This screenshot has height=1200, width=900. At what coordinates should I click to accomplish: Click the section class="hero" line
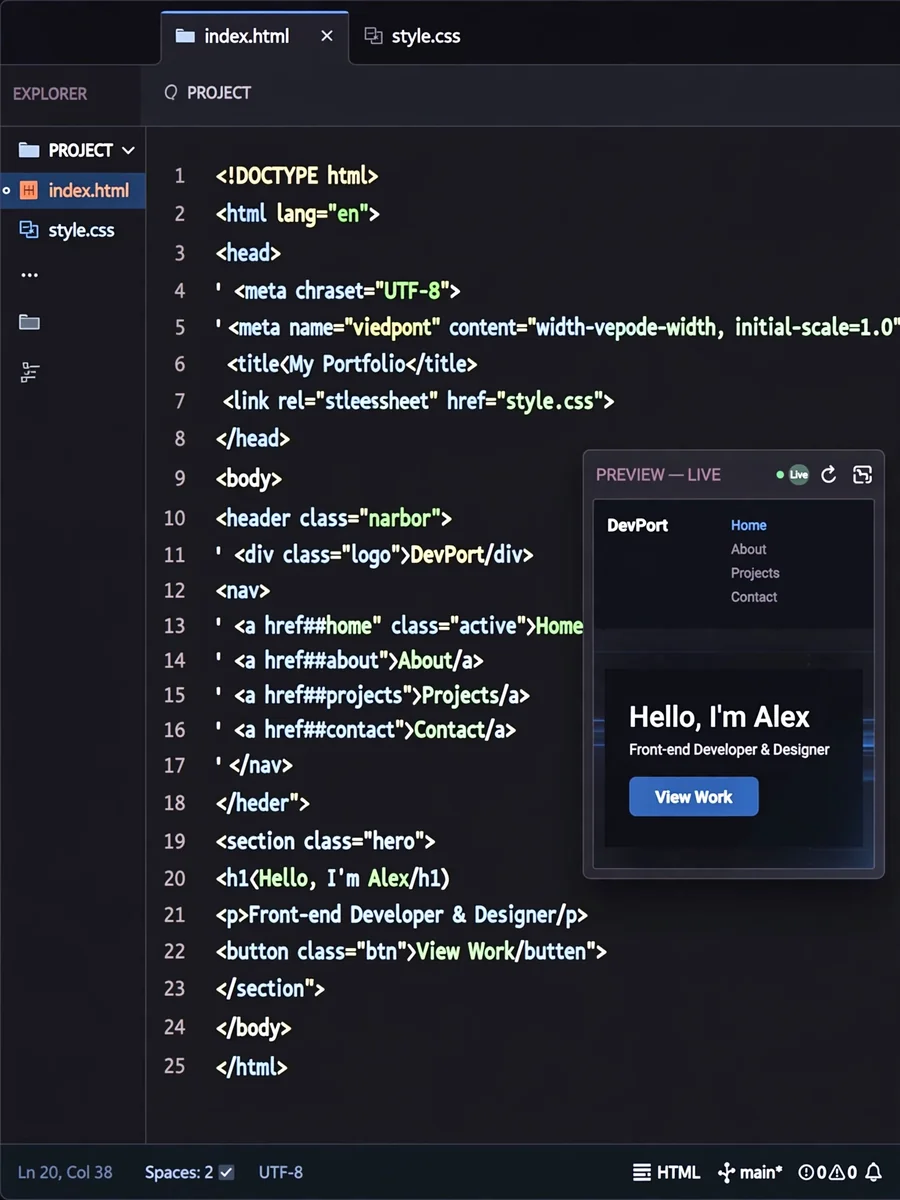[325, 841]
